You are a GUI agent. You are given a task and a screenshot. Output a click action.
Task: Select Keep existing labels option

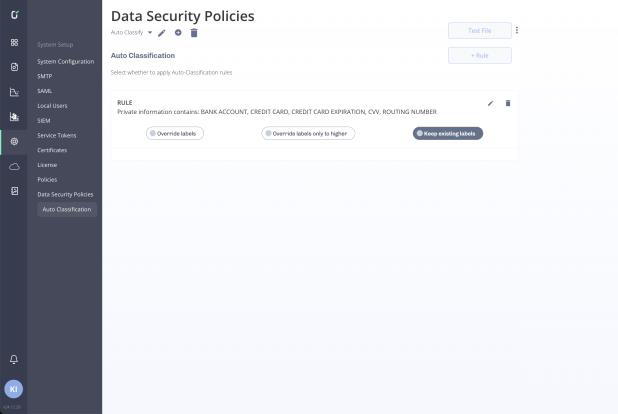click(x=448, y=134)
